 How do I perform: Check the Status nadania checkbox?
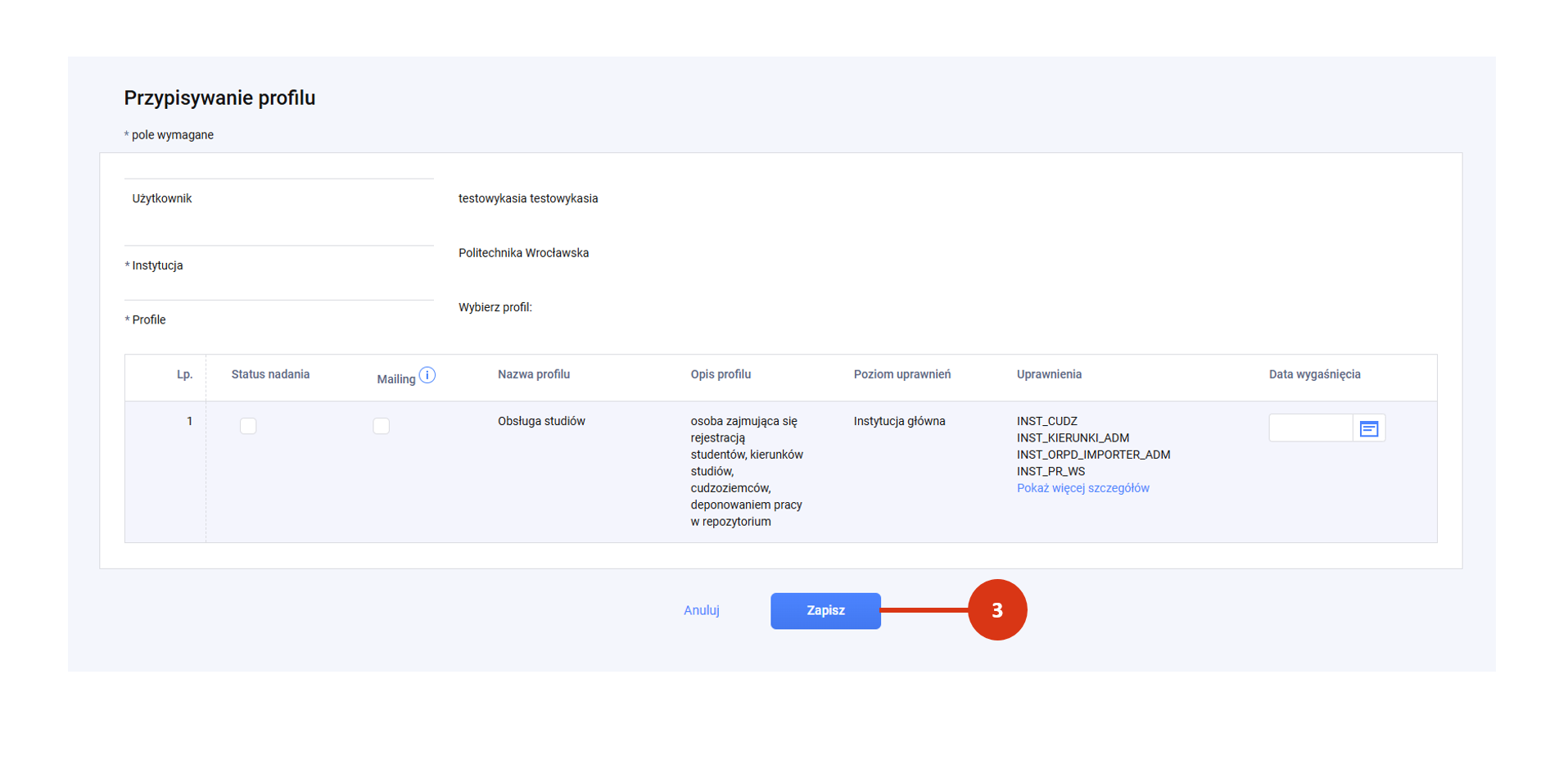pyautogui.click(x=248, y=426)
